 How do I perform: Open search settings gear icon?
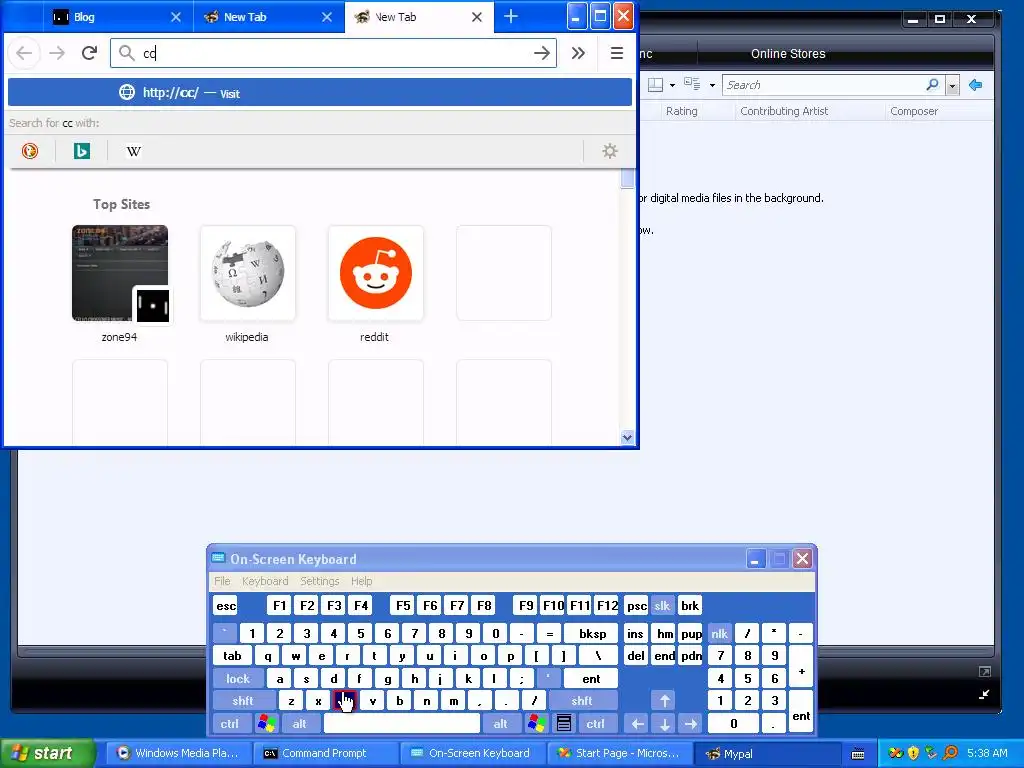(x=610, y=151)
